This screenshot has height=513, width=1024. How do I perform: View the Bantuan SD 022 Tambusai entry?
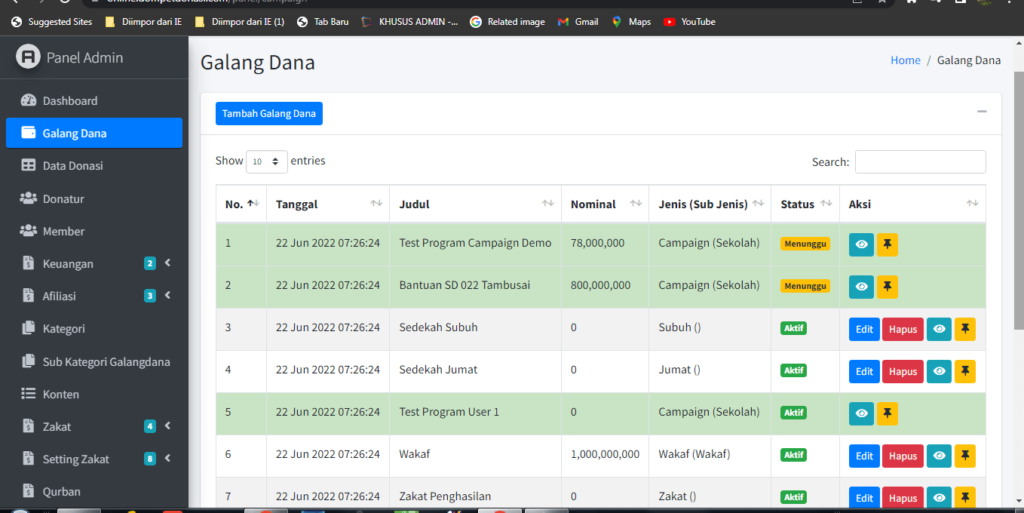(x=860, y=287)
